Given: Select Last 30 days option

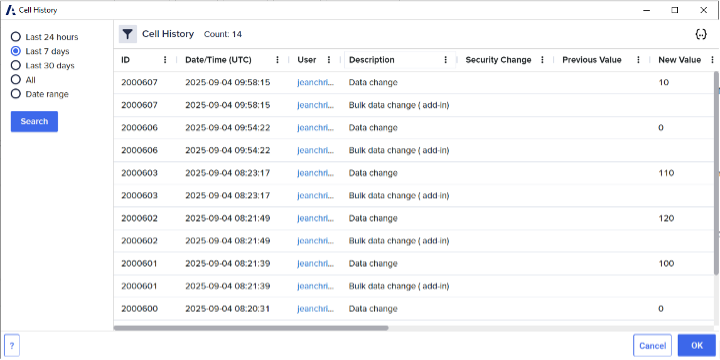Looking at the screenshot, I should (16, 65).
